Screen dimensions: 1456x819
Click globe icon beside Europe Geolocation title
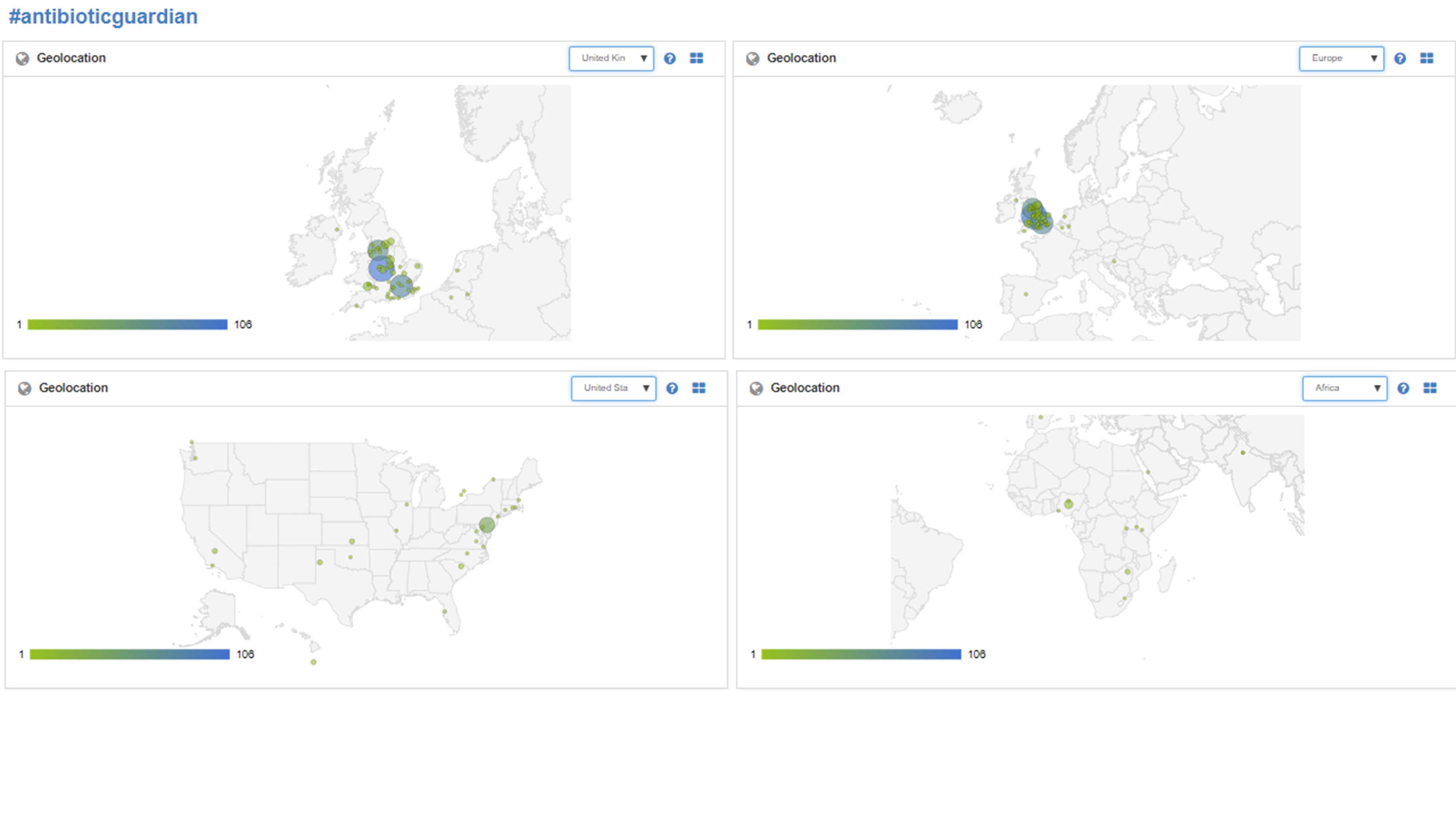pyautogui.click(x=752, y=59)
